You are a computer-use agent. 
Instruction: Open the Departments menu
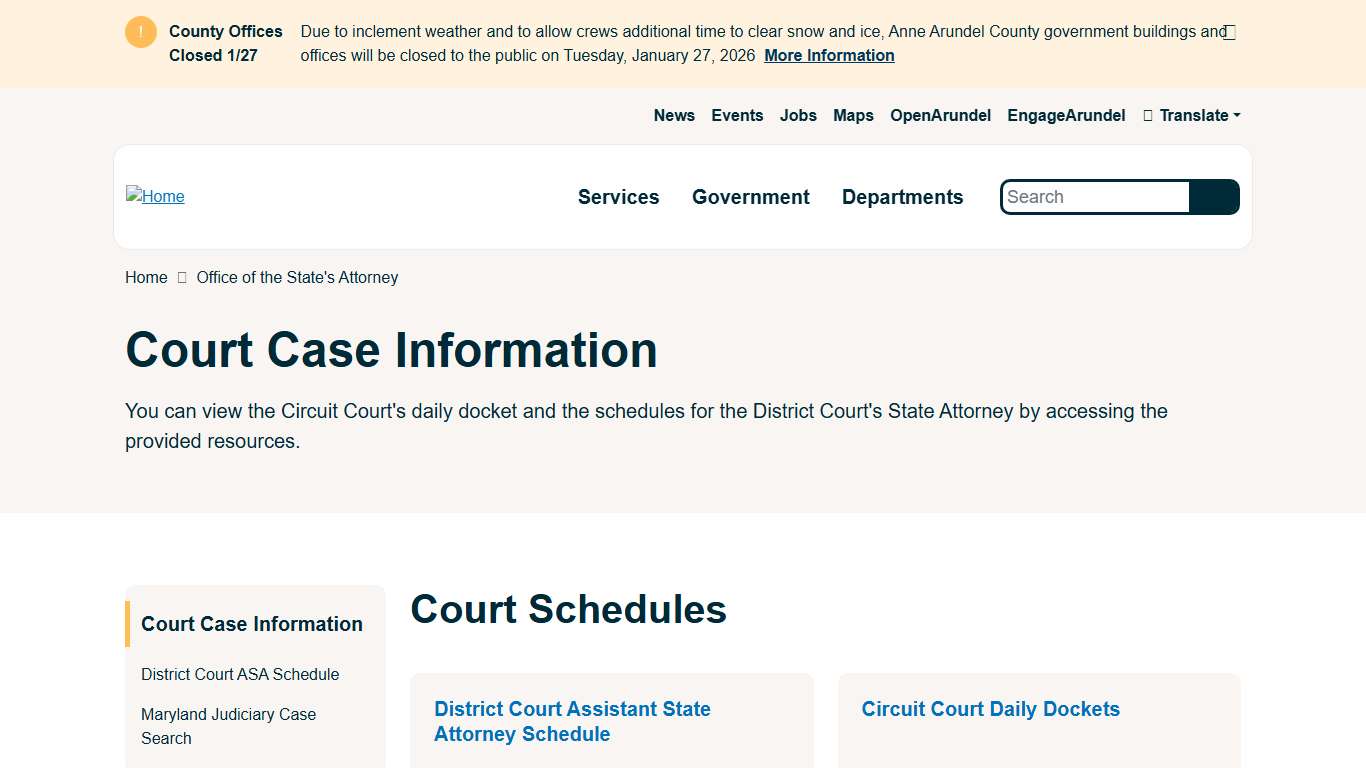[x=902, y=197]
